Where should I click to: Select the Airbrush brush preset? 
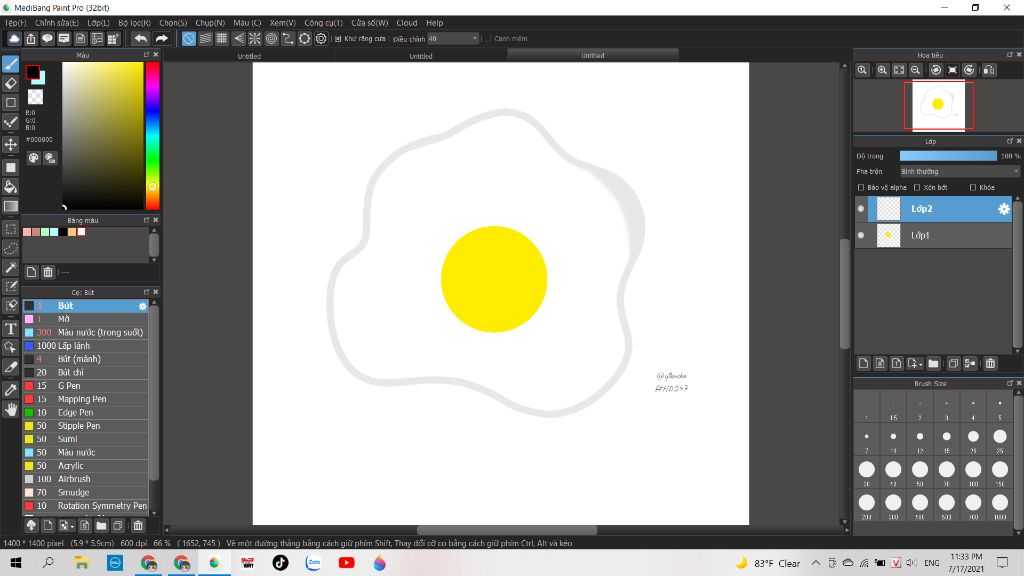point(86,479)
